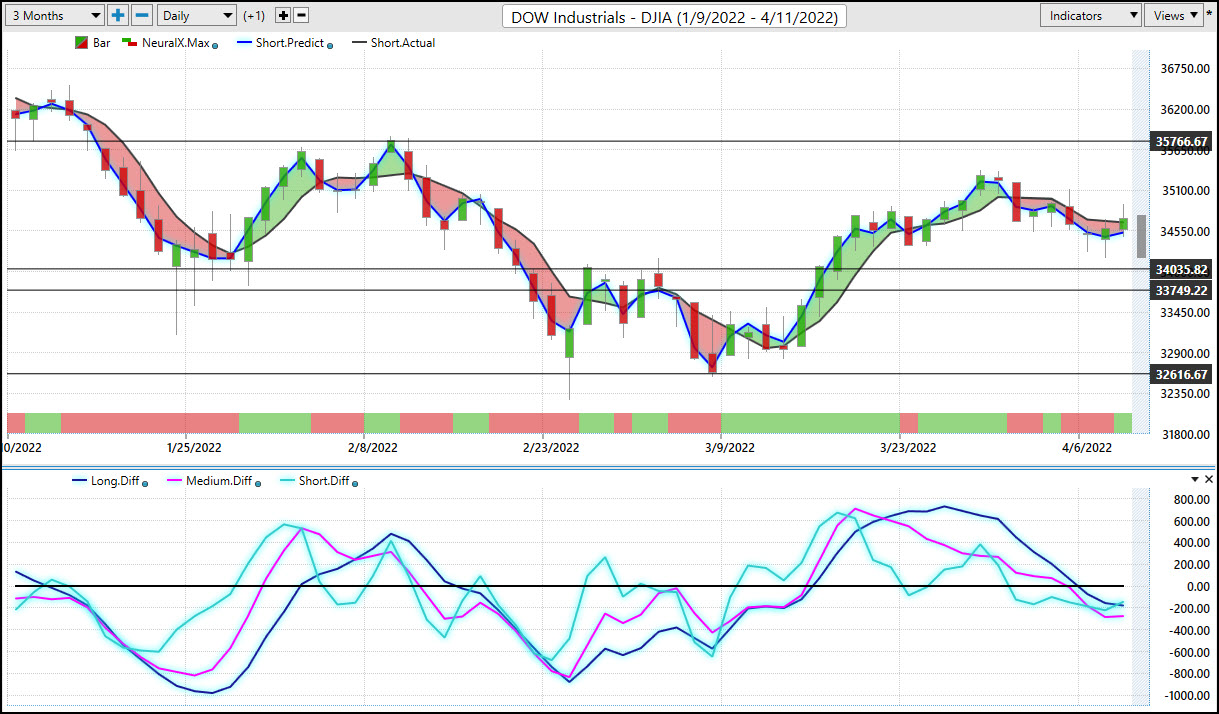Click the dot next to Short.Predict
The height and width of the screenshot is (714, 1219).
[x=330, y=45]
